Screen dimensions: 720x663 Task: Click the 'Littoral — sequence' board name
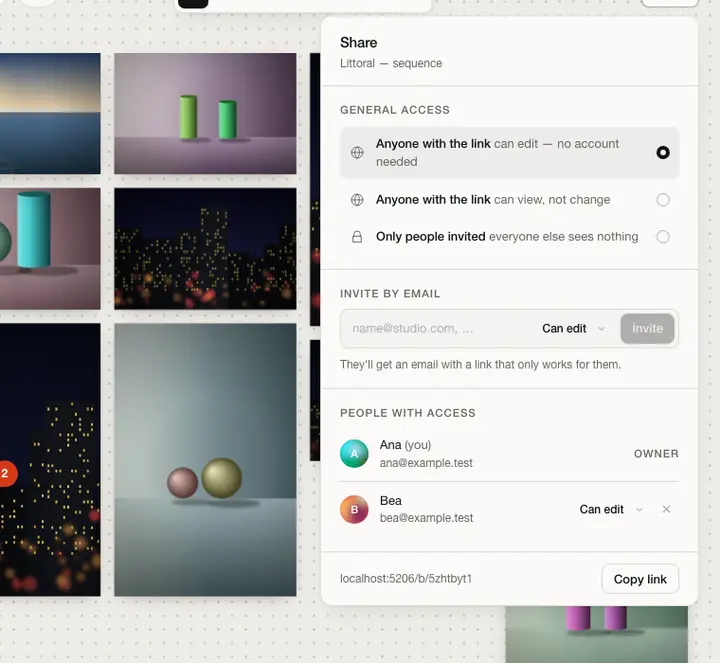pos(391,63)
